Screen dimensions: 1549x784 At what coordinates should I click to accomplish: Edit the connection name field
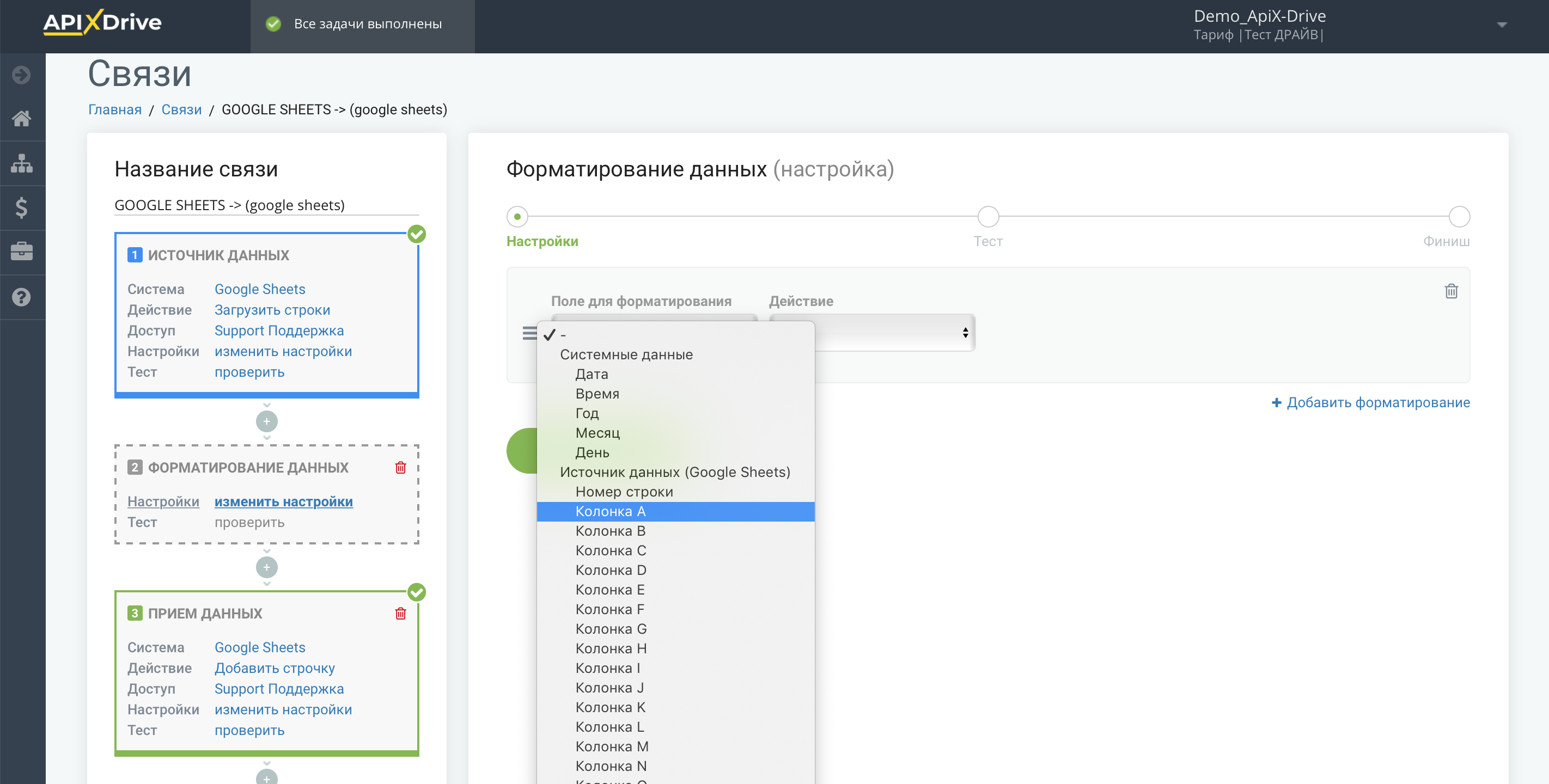point(266,205)
